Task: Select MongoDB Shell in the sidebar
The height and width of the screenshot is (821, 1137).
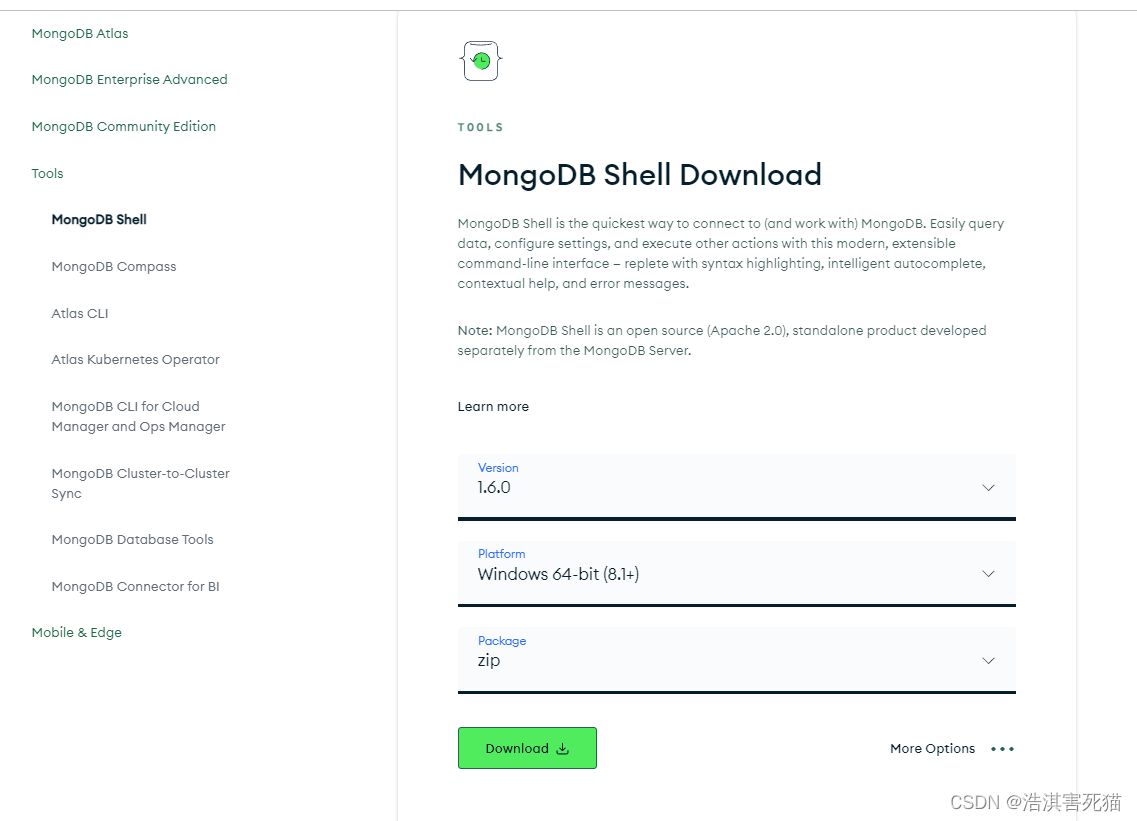Action: pos(99,220)
